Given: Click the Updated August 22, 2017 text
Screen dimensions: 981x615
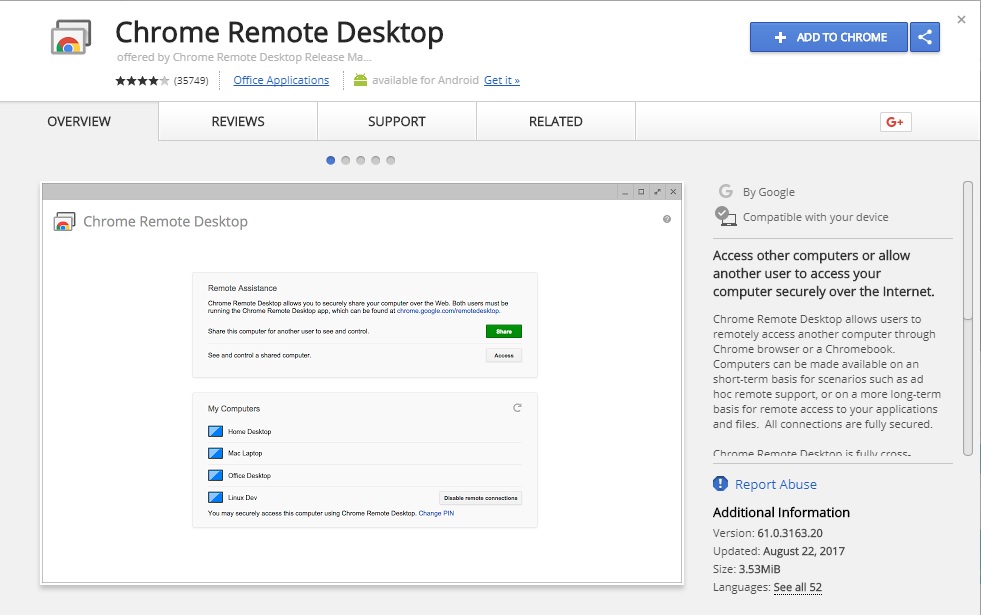Looking at the screenshot, I should point(779,551).
